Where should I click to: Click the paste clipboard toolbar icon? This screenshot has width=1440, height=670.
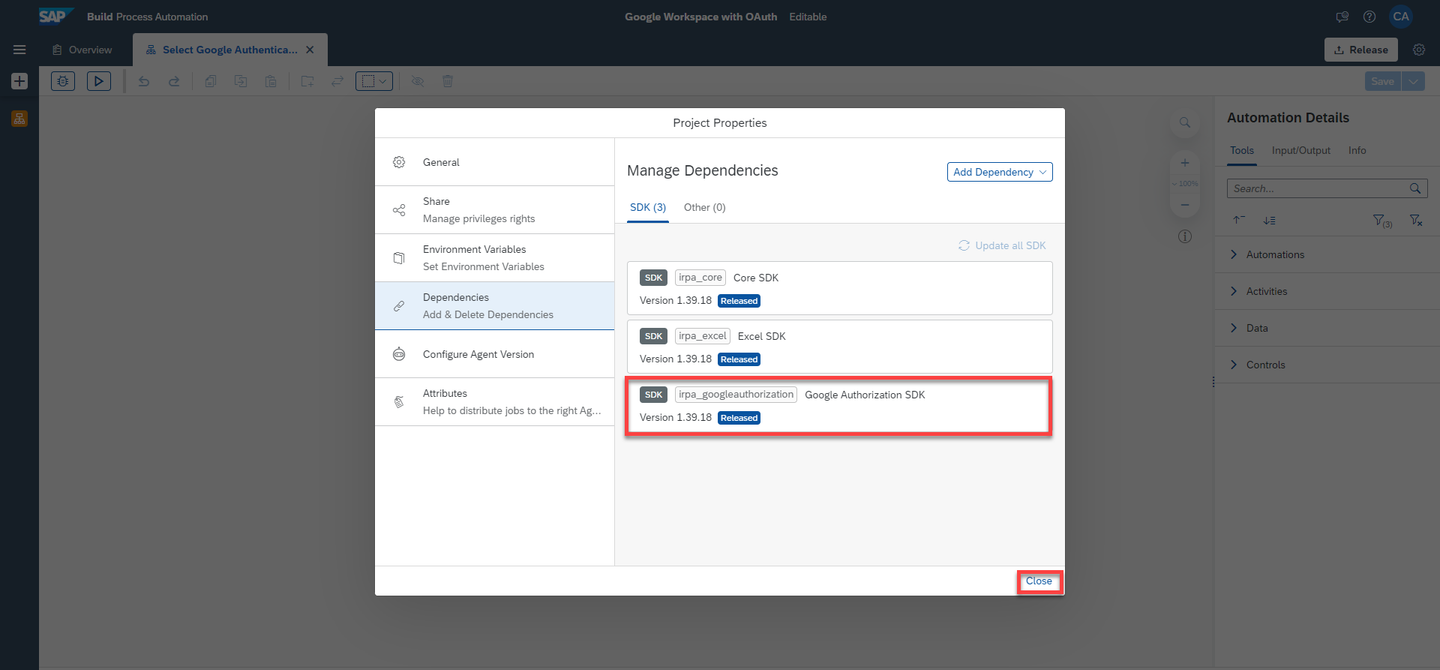[x=271, y=81]
